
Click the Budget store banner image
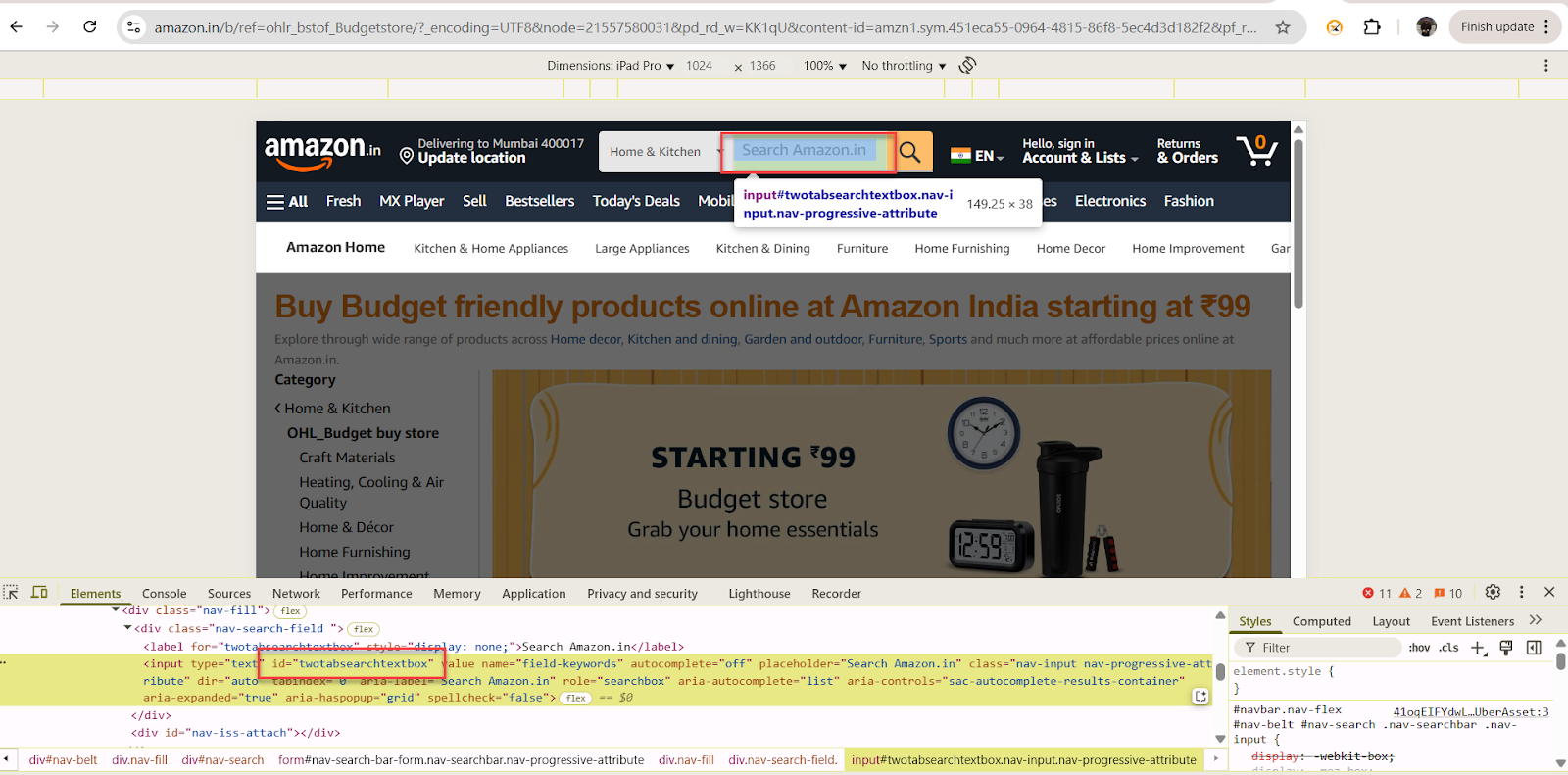point(881,474)
